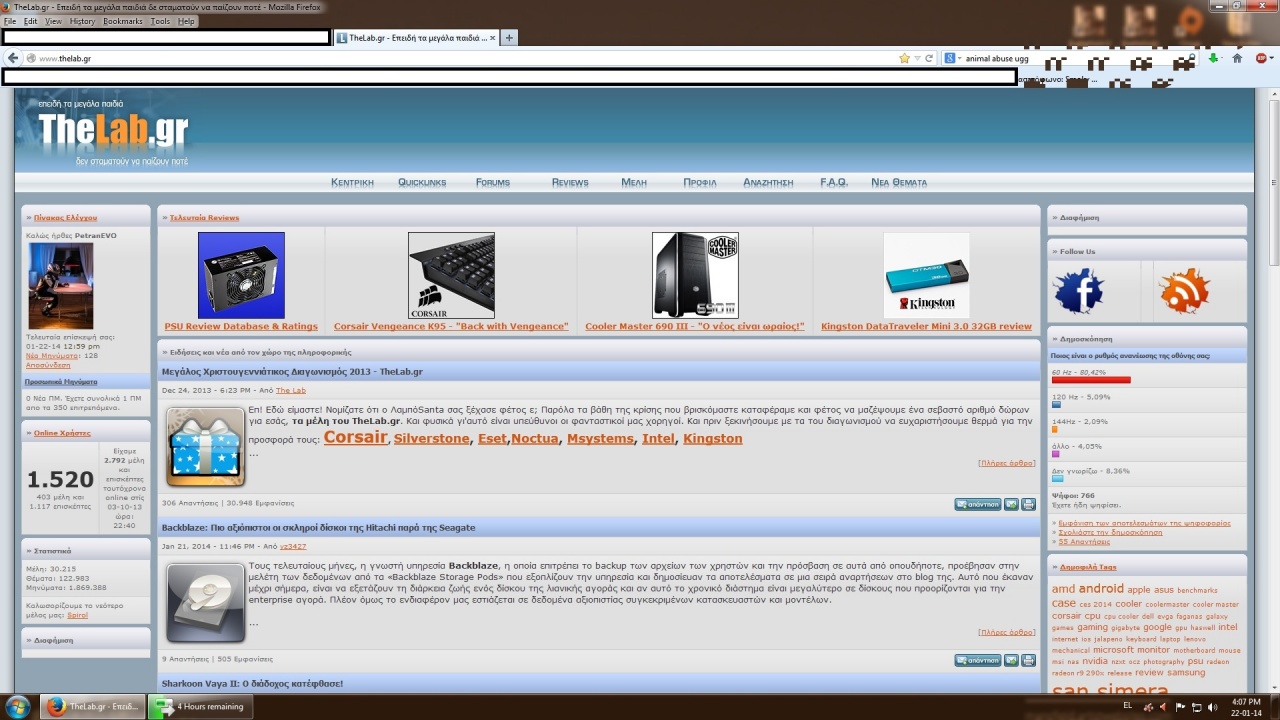Image resolution: width=1280 pixels, height=720 pixels.
Task: Go back with the browser back arrow
Action: point(13,58)
